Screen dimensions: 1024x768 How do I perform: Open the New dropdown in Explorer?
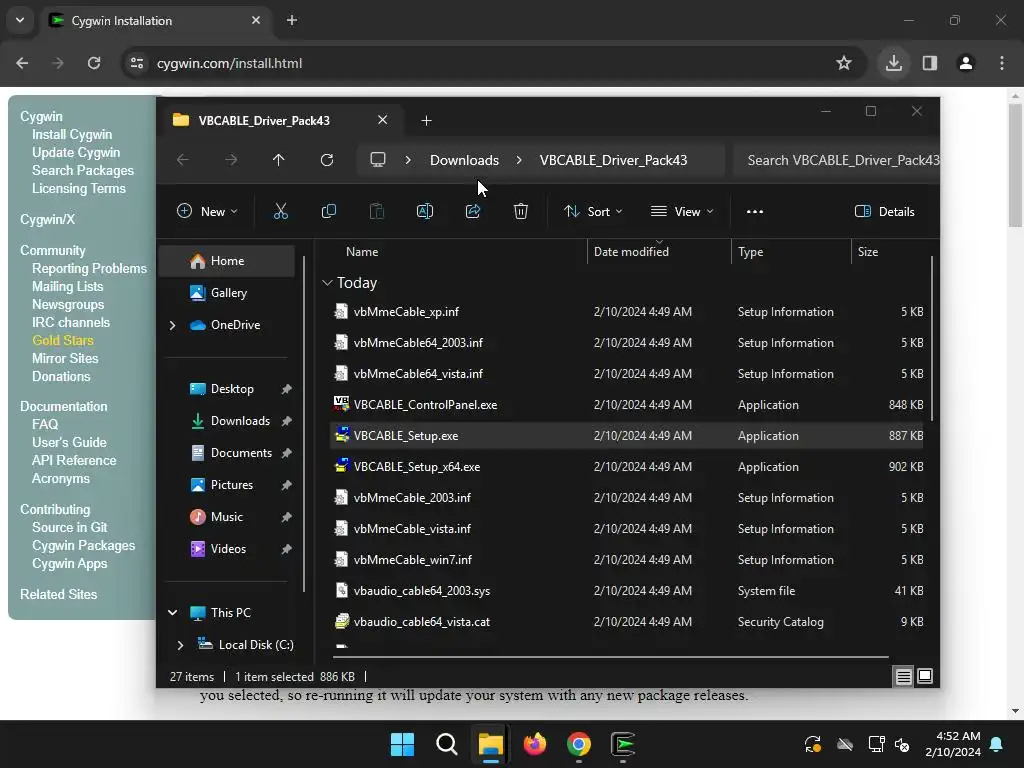(x=207, y=212)
